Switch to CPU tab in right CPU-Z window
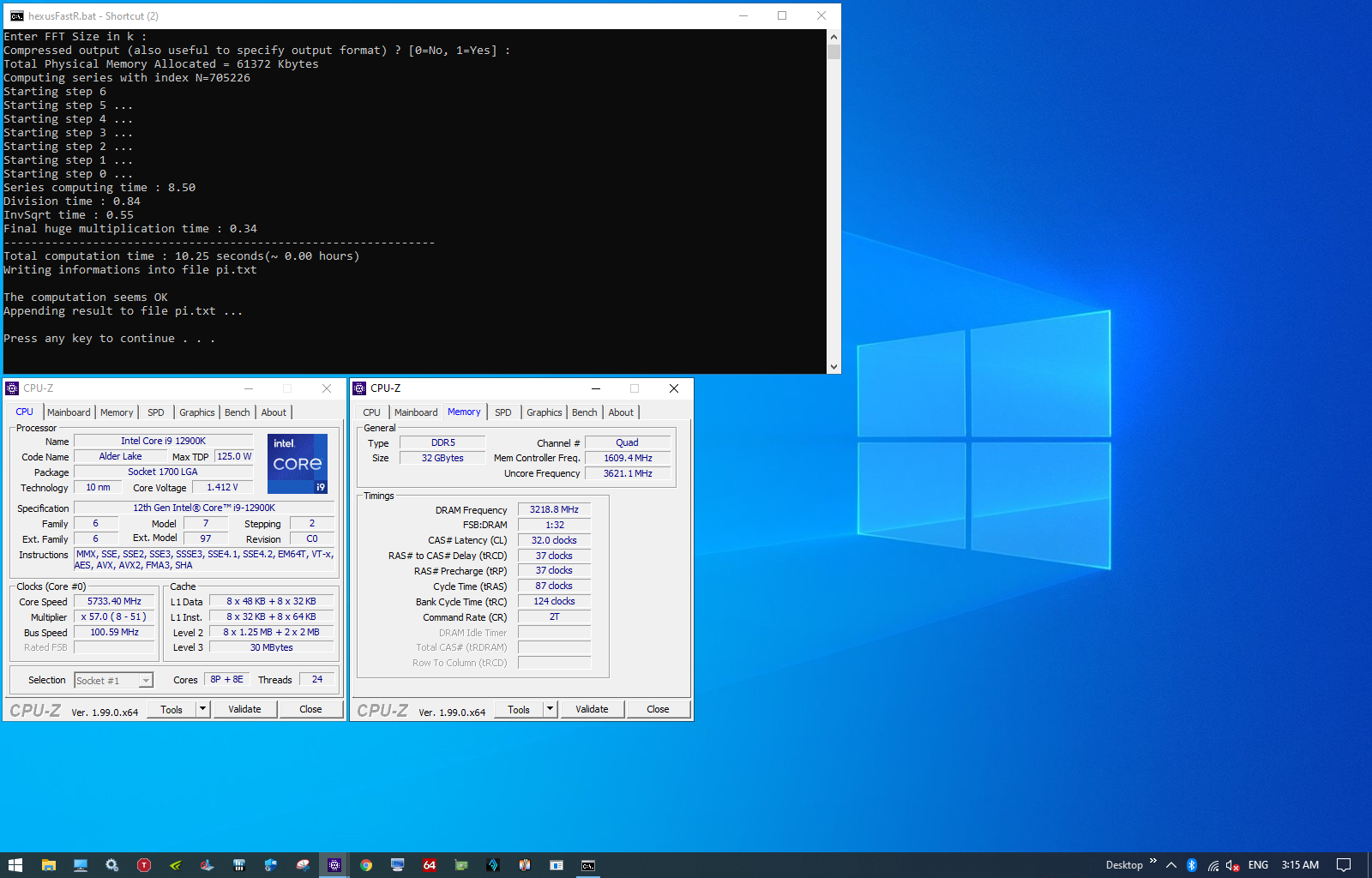Screen dimensions: 1372x878 tap(371, 412)
